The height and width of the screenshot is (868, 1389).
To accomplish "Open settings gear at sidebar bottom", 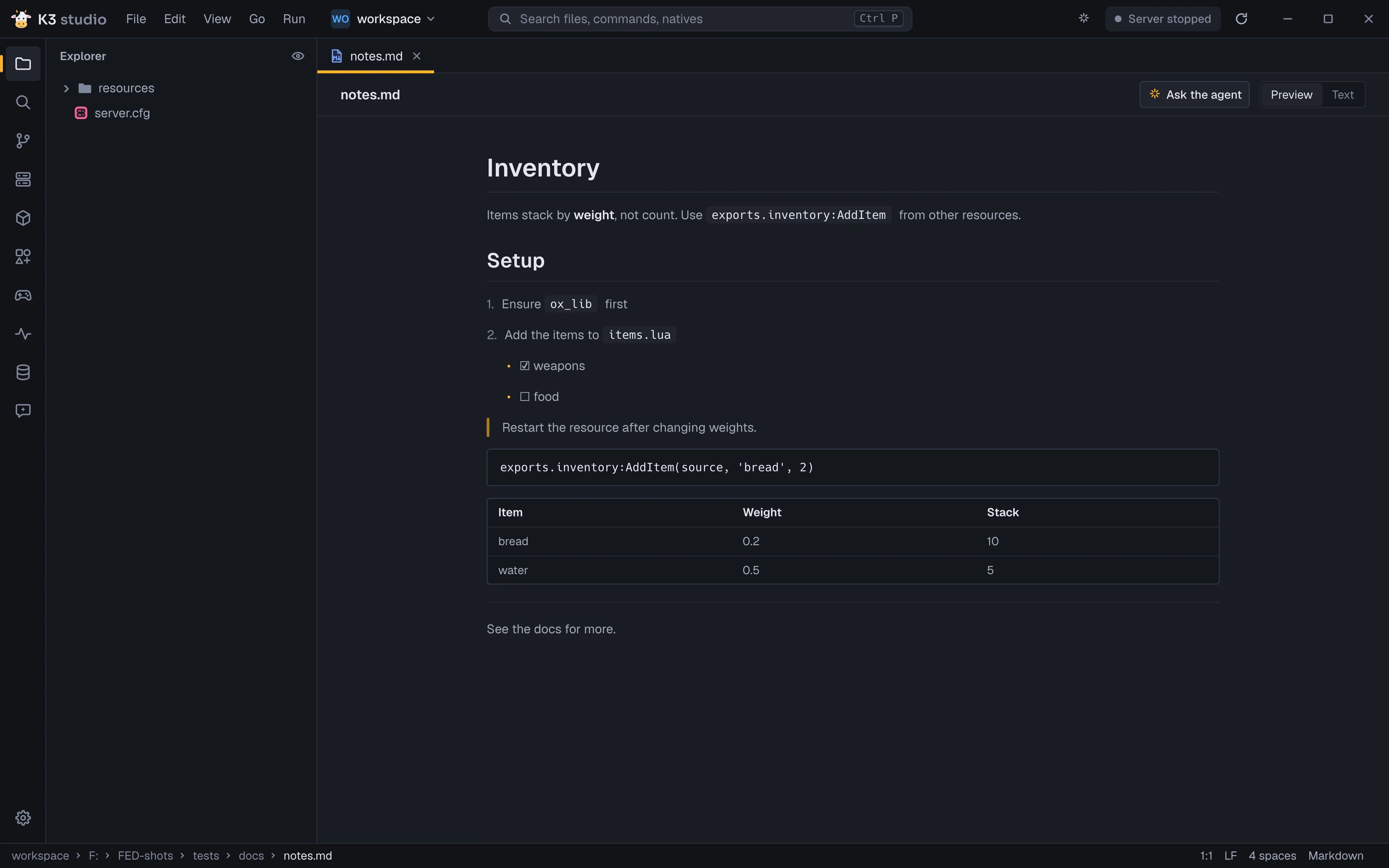I will click(23, 818).
